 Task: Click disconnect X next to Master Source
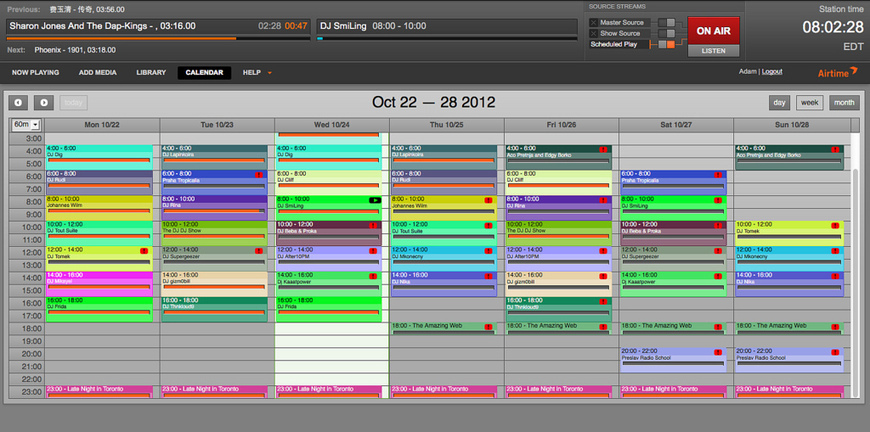click(x=593, y=22)
